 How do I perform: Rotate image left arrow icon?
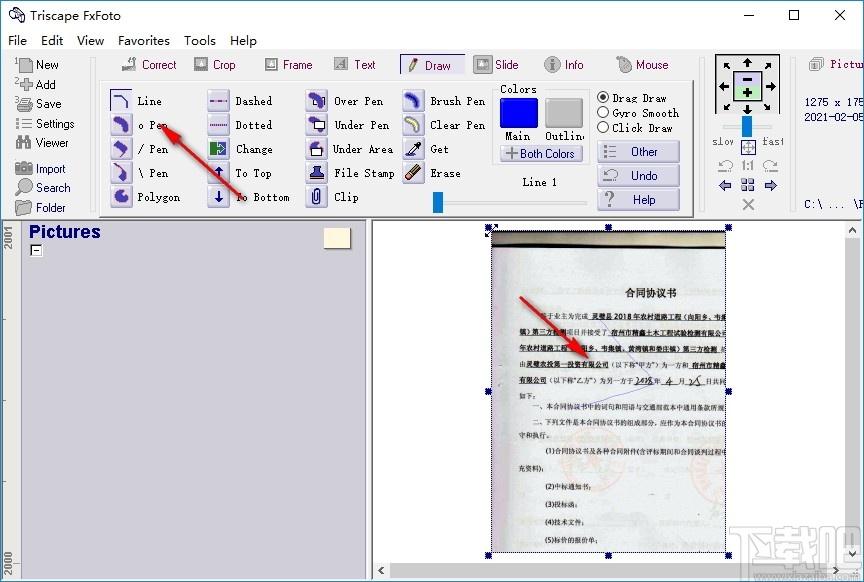pyautogui.click(x=726, y=165)
